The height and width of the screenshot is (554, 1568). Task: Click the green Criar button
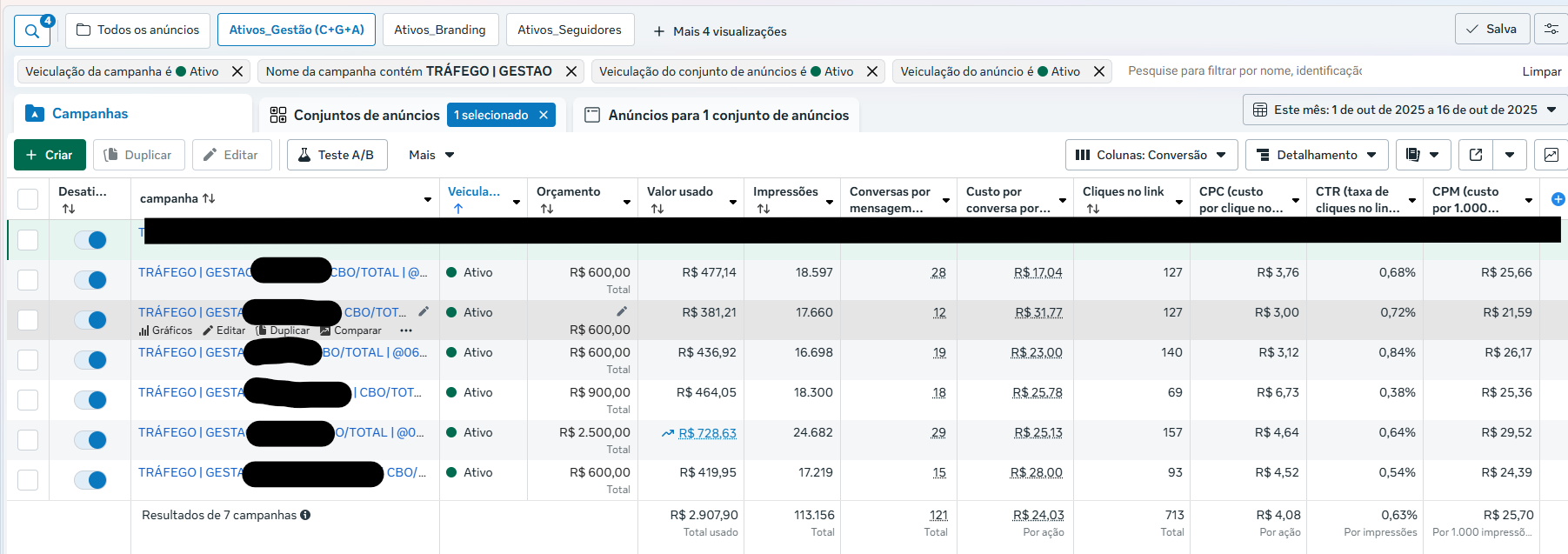(50, 155)
